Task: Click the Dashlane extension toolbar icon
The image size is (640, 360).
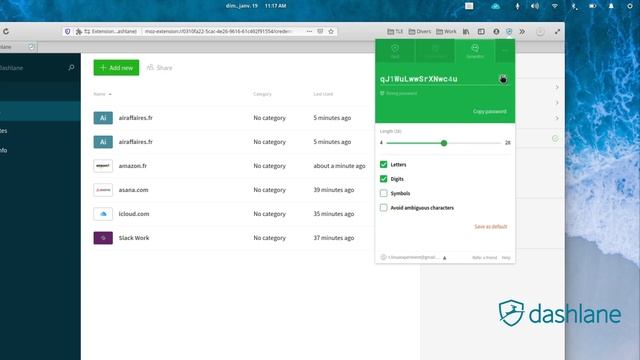Action: point(509,31)
